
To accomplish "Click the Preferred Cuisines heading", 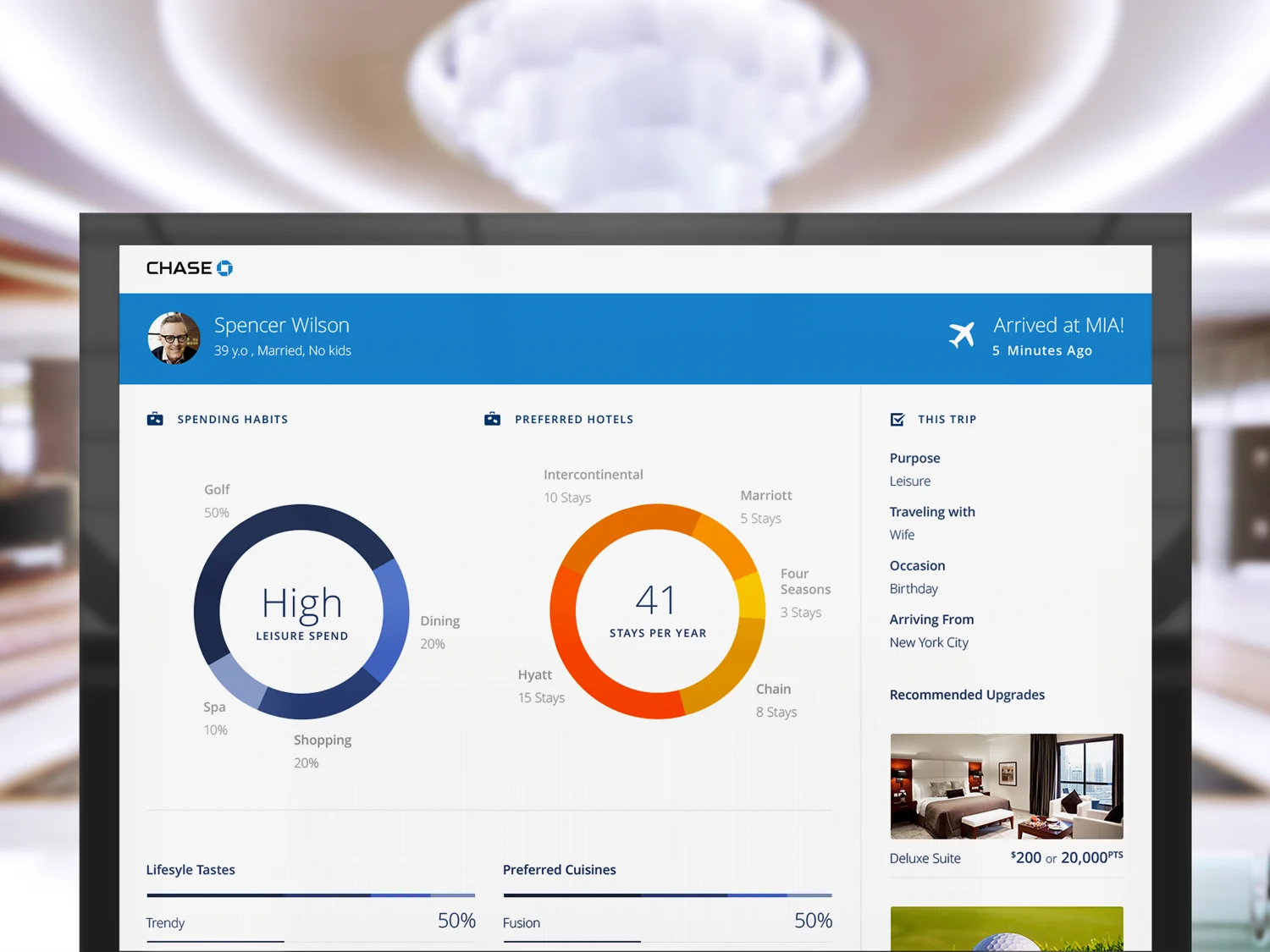I will coord(560,870).
